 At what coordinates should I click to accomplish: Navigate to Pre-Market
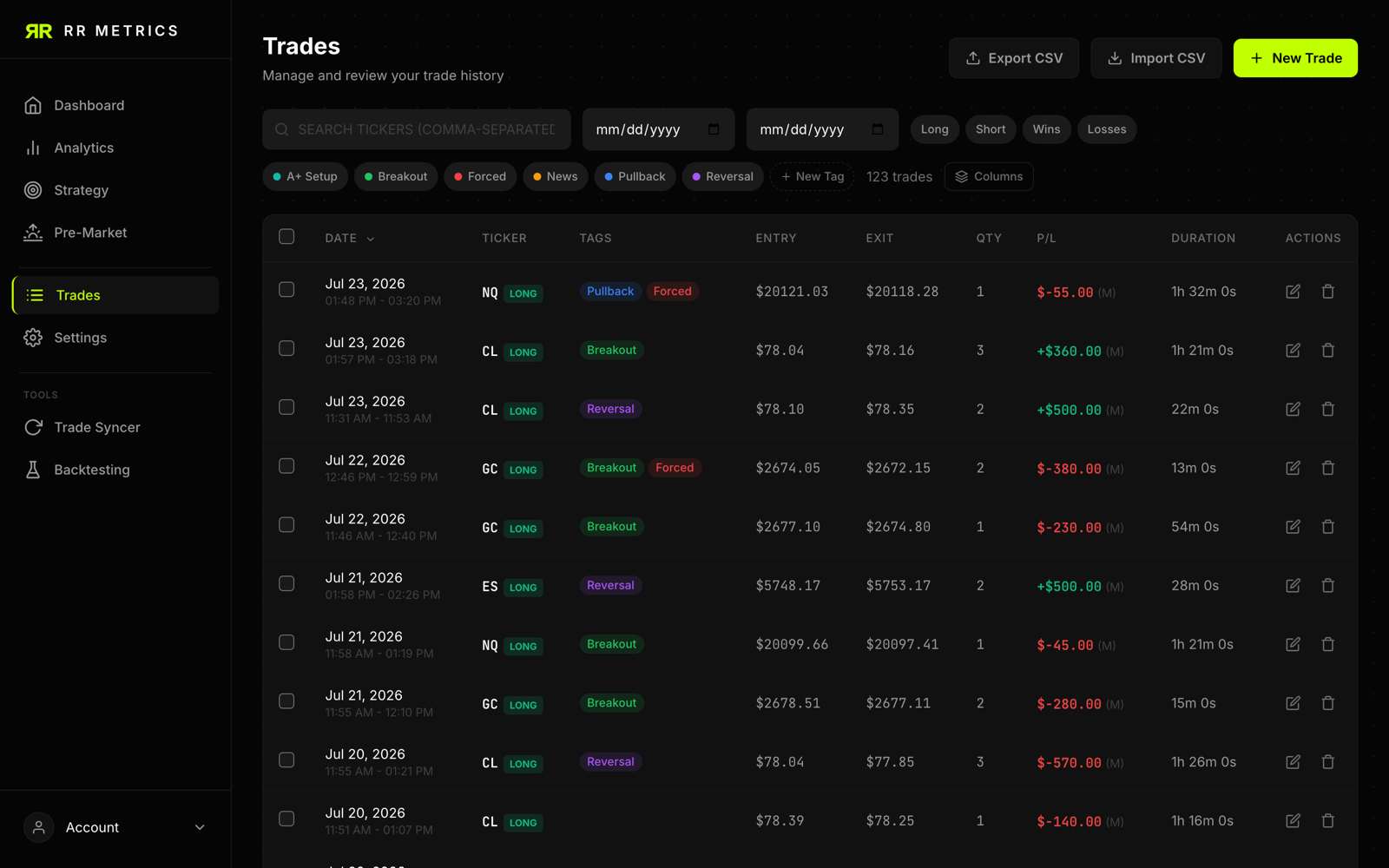coord(115,233)
